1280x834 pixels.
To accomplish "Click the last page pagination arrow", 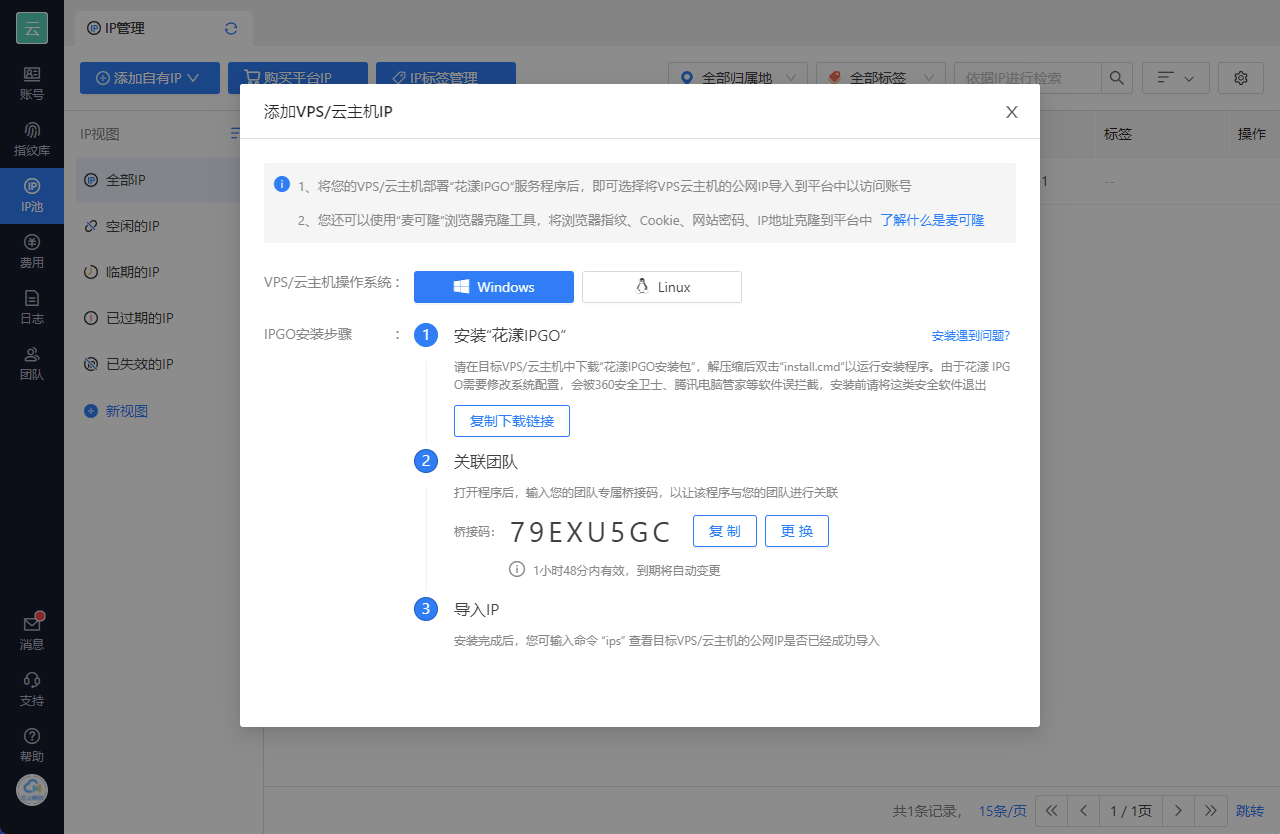I will coord(1211,810).
